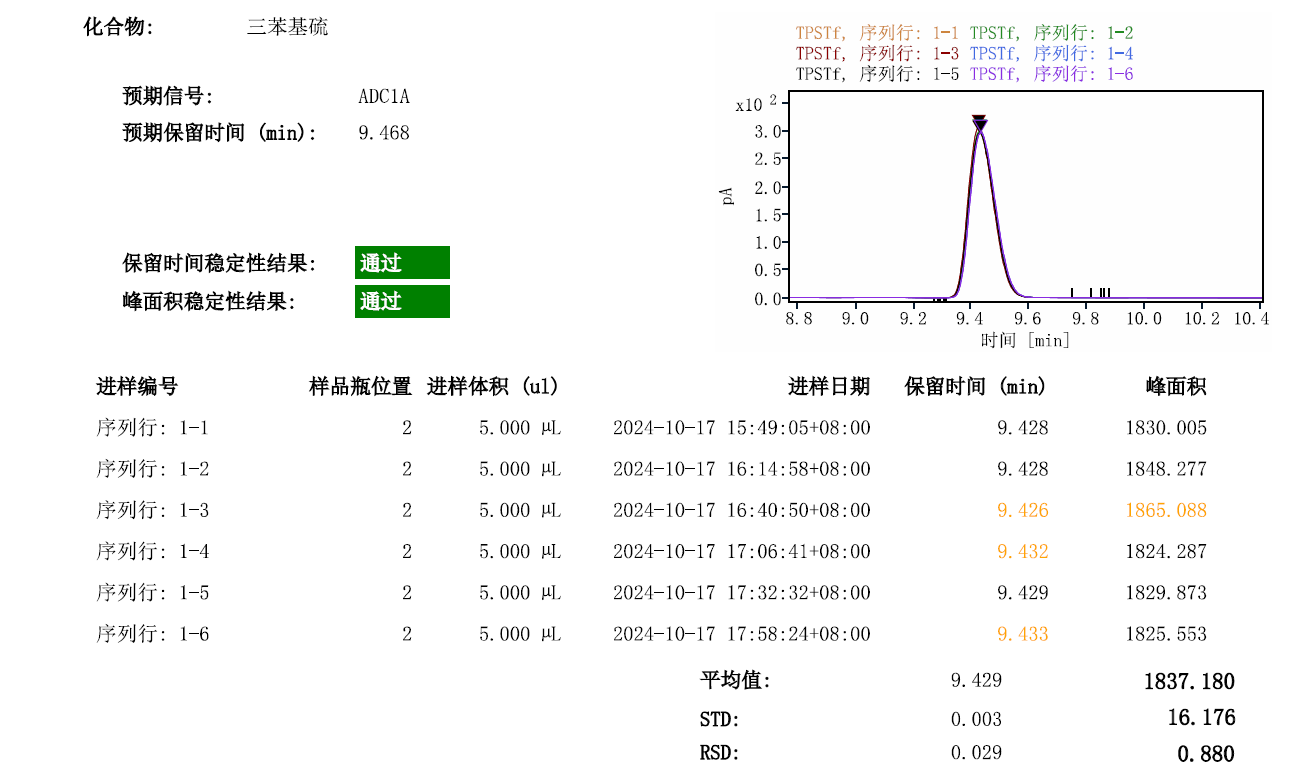This screenshot has height=780, width=1290.
Task: Click the 峰面积 column header
Action: [x=1176, y=387]
